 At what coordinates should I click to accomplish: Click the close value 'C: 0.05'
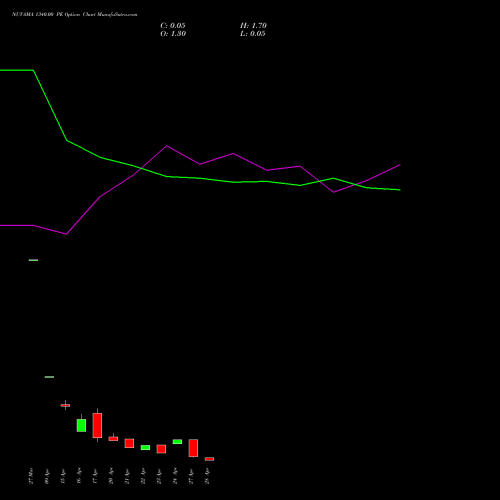173,26
